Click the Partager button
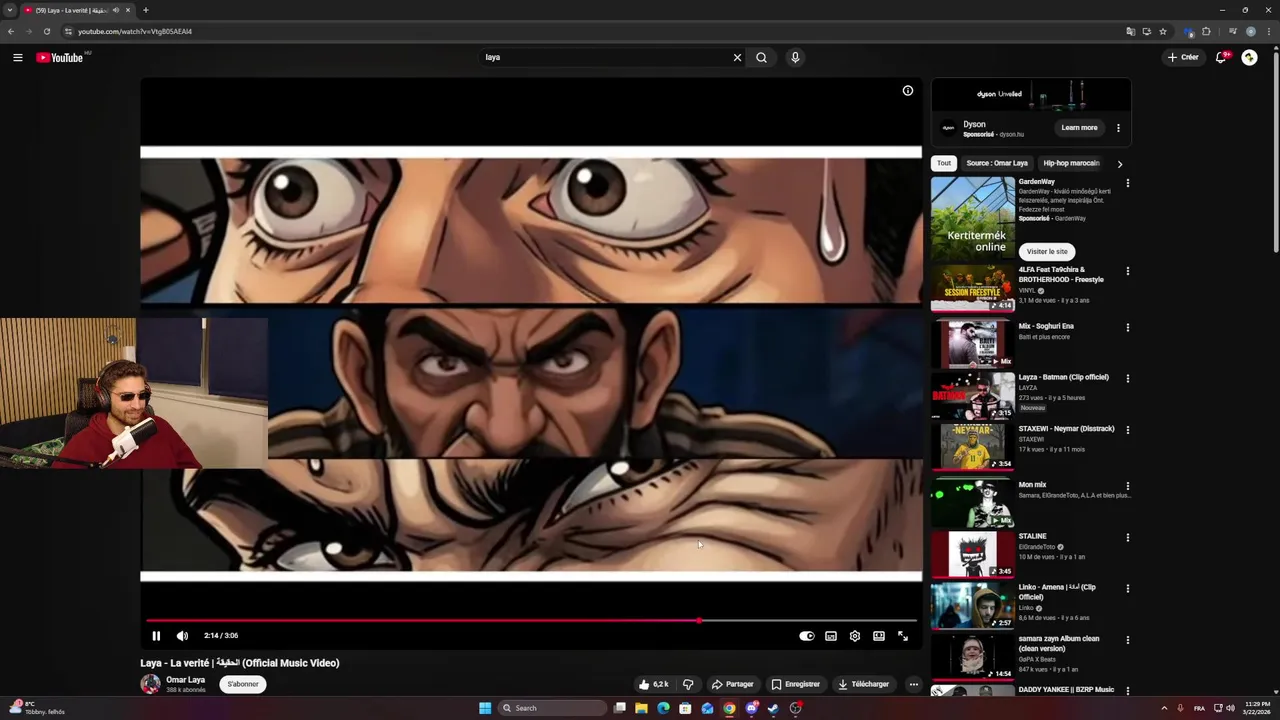 pos(732,684)
